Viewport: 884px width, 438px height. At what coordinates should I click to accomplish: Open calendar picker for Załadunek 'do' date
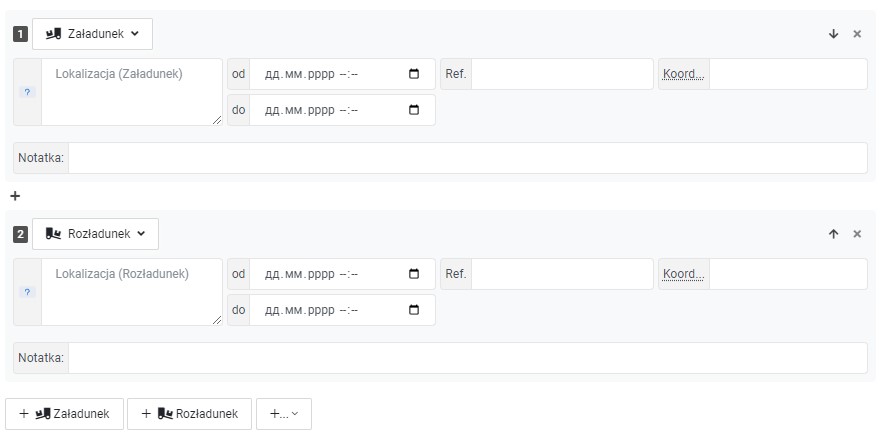click(x=414, y=110)
